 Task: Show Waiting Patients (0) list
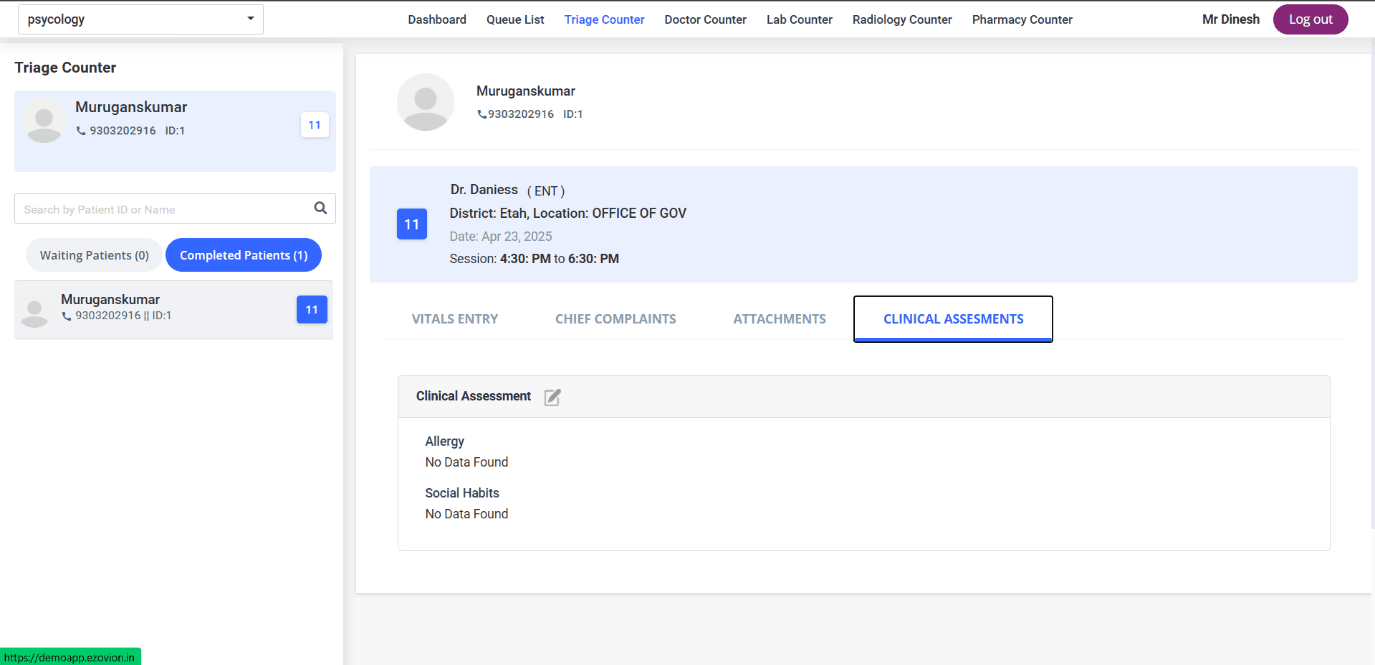(x=94, y=255)
